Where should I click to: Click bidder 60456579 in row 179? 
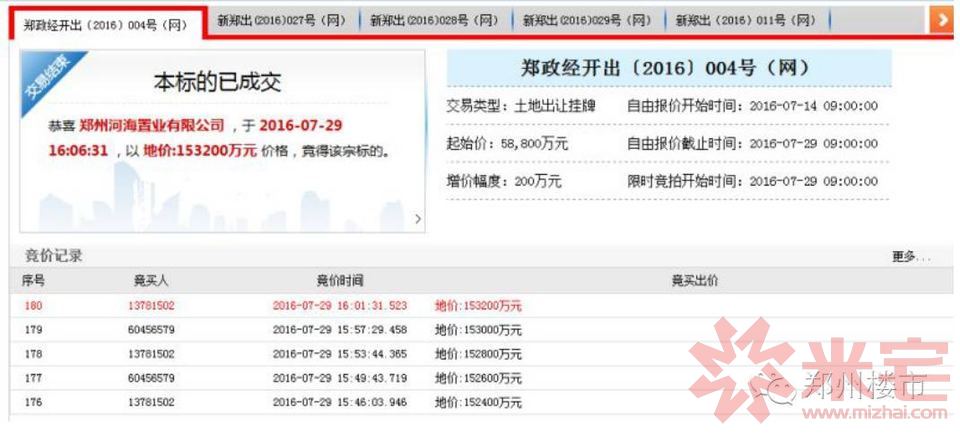151,330
